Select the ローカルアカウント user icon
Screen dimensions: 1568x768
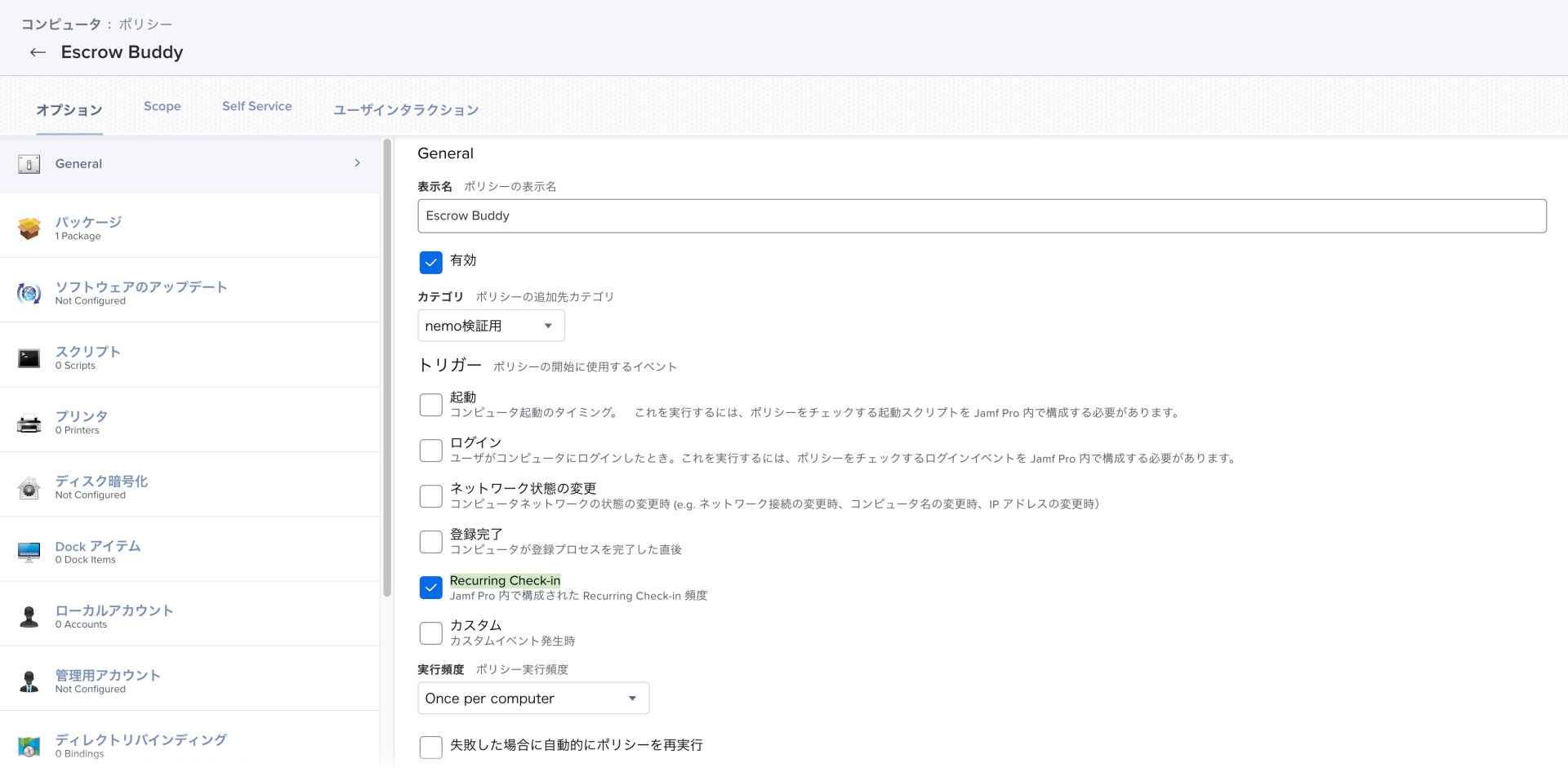pos(29,617)
